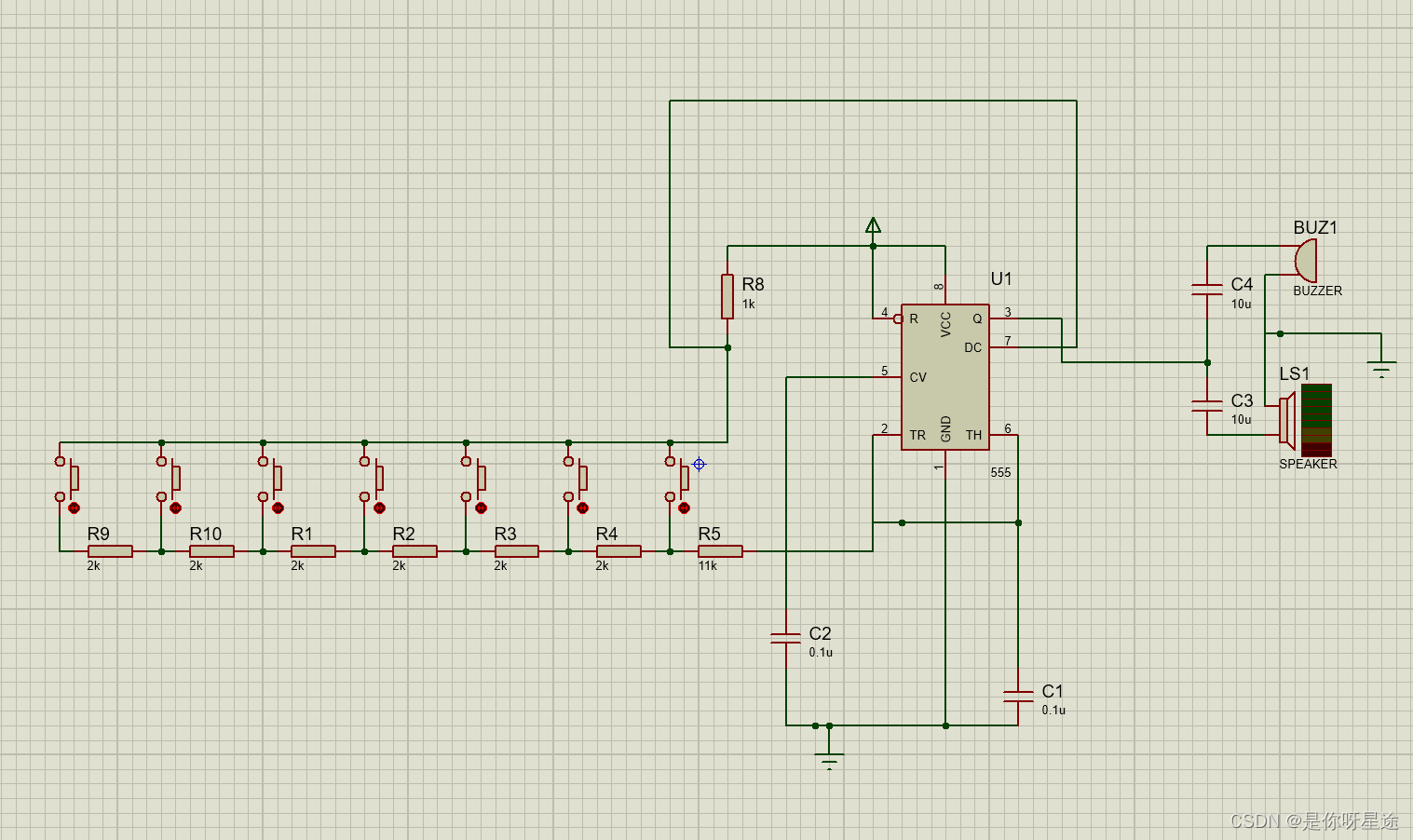Click the "0.1u" value under C1
The image size is (1413, 840).
click(x=1053, y=711)
